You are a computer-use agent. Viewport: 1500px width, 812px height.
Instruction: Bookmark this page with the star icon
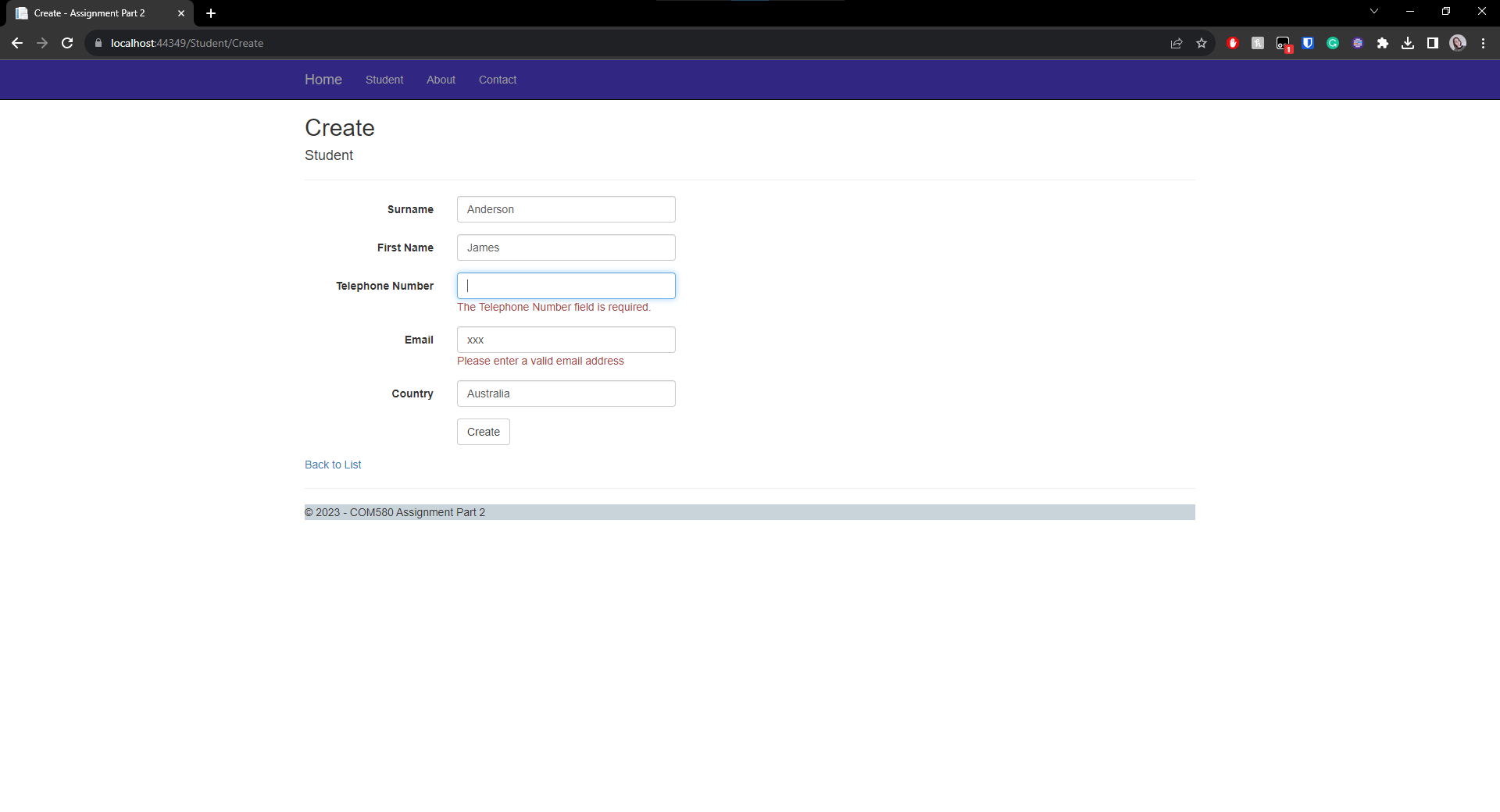pyautogui.click(x=1202, y=43)
